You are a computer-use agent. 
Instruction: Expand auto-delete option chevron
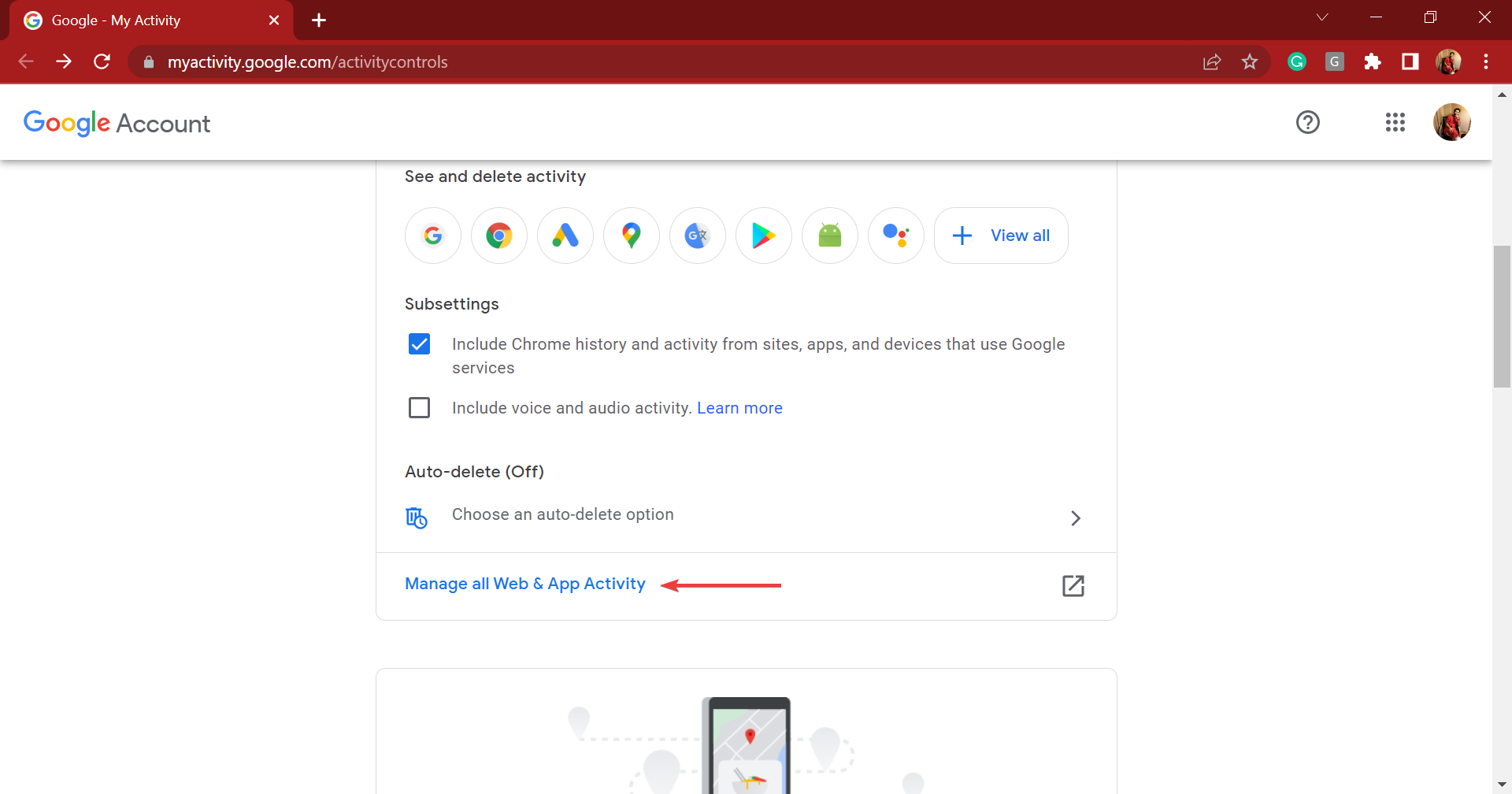(1076, 518)
